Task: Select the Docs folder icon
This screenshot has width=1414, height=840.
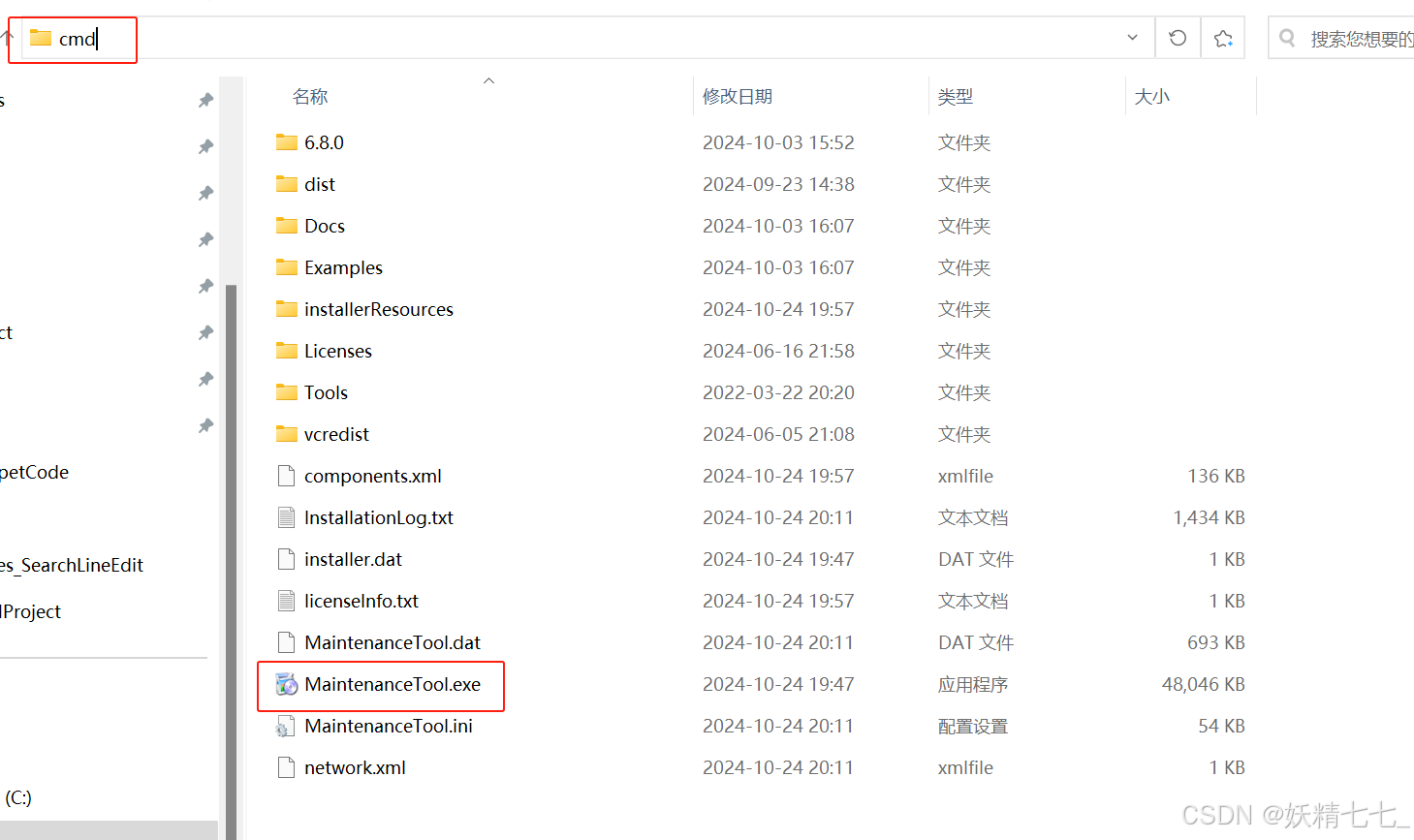Action: (286, 226)
